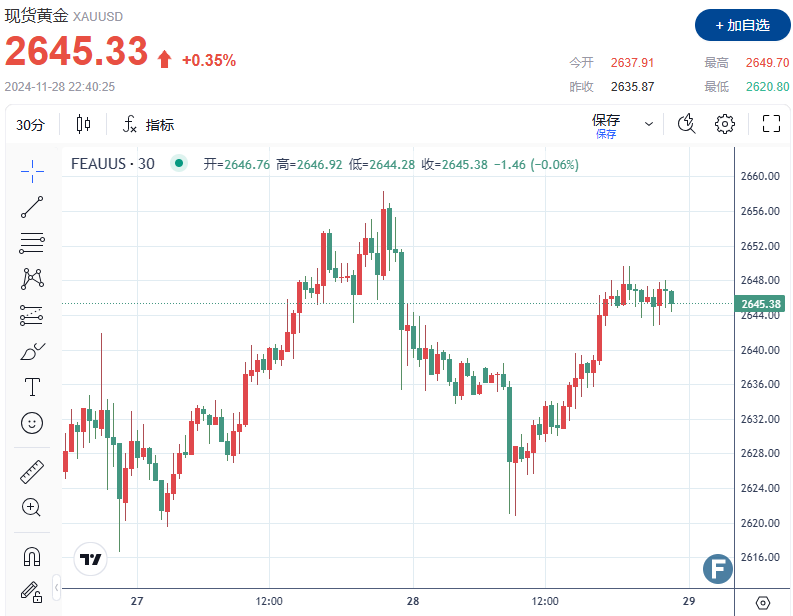Image resolution: width=793 pixels, height=616 pixels.
Task: Open the 指标 indicators menu
Action: (x=149, y=125)
